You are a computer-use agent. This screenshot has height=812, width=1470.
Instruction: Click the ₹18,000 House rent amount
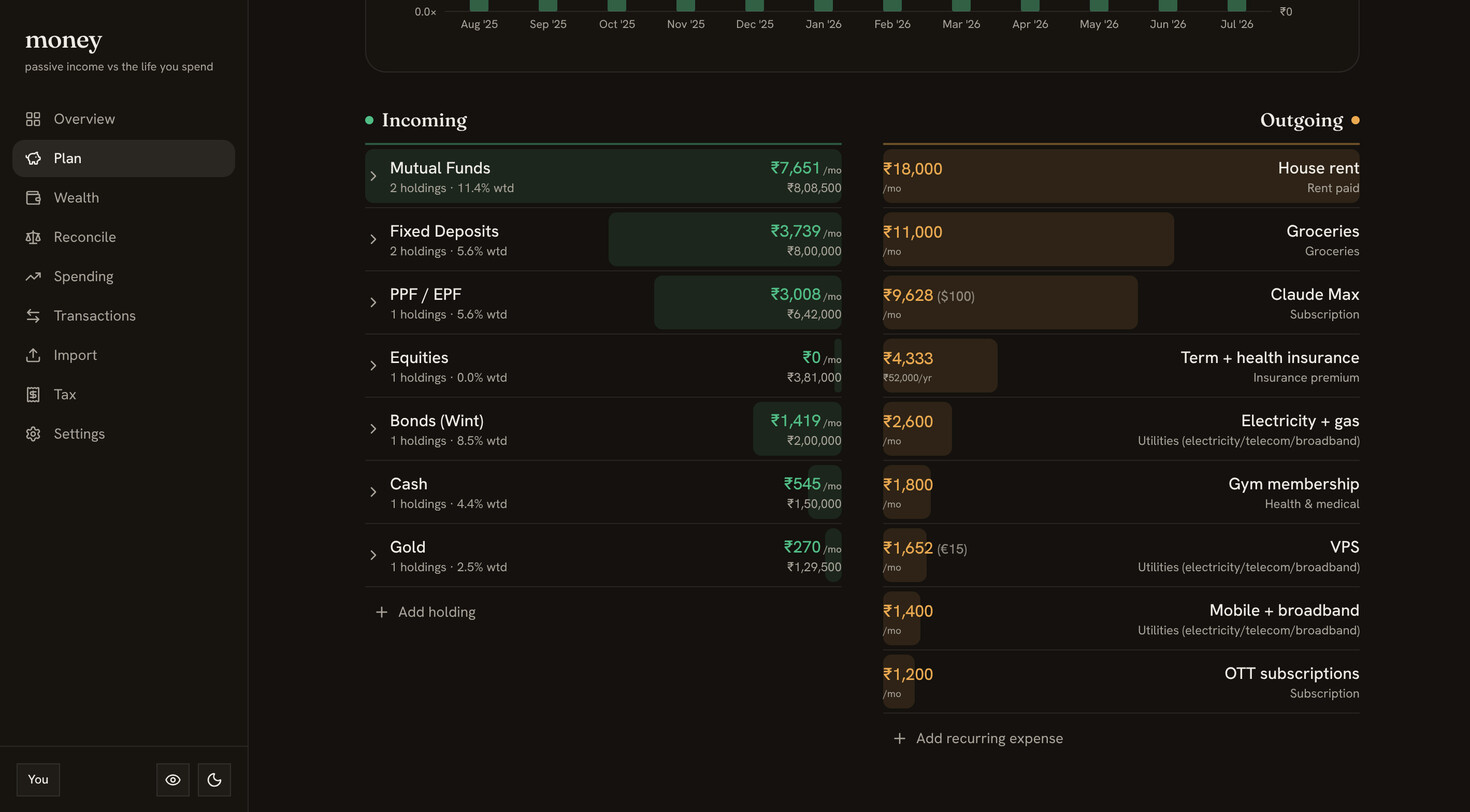click(x=913, y=169)
